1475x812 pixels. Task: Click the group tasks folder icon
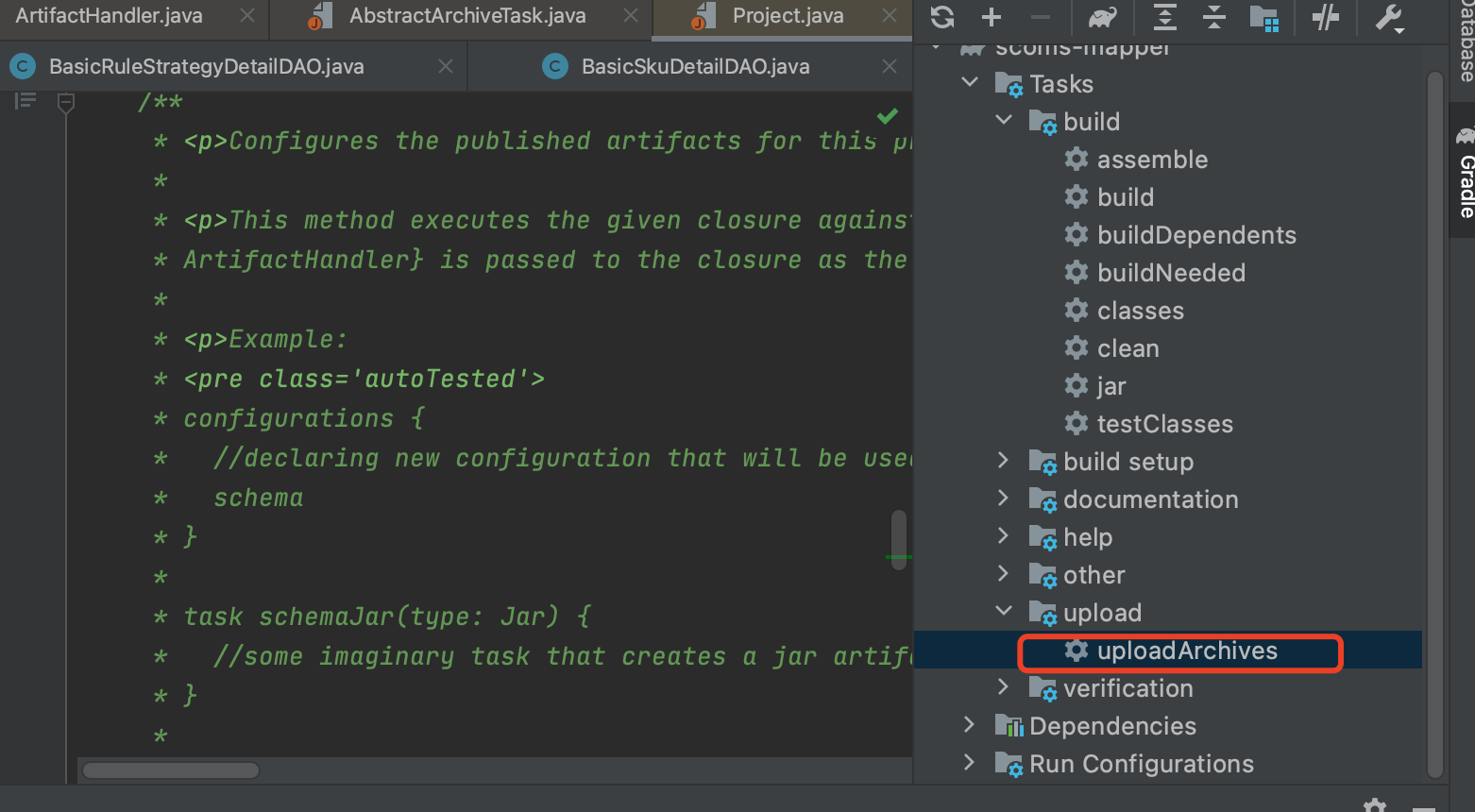1265,17
